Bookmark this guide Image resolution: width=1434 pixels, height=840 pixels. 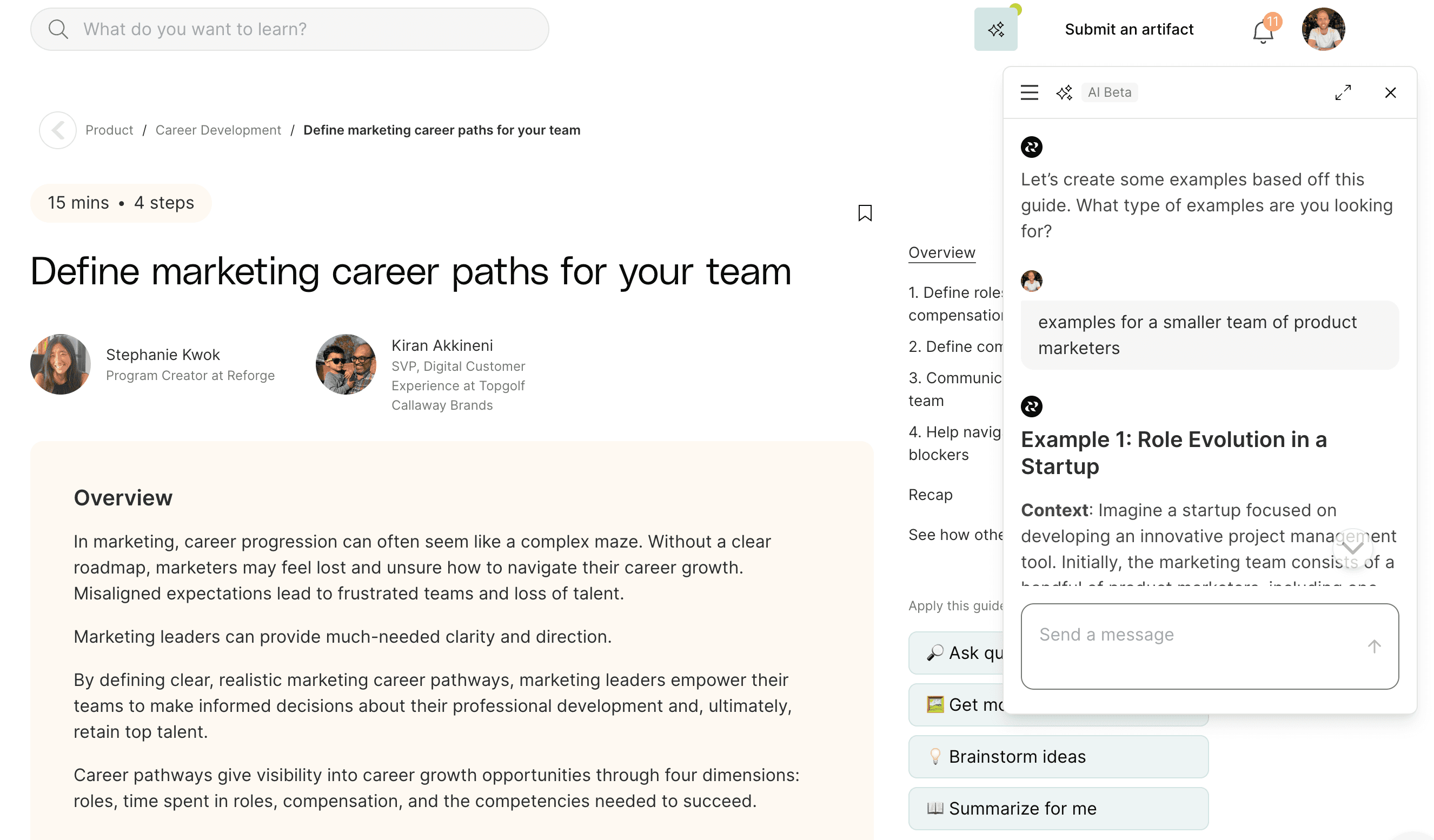[x=865, y=214]
